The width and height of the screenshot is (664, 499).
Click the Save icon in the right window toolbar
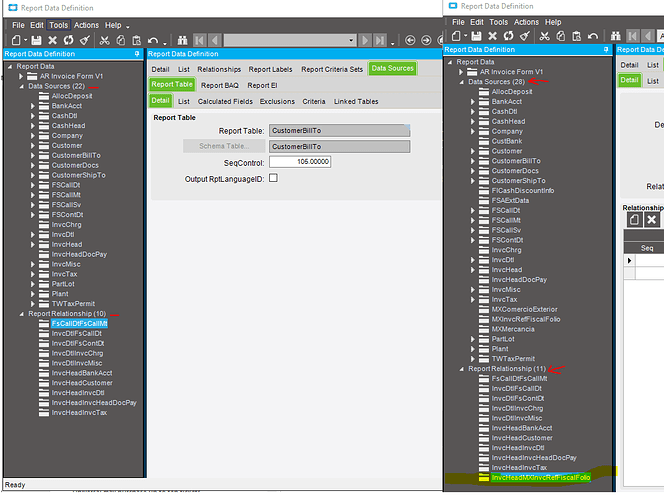(x=476, y=36)
